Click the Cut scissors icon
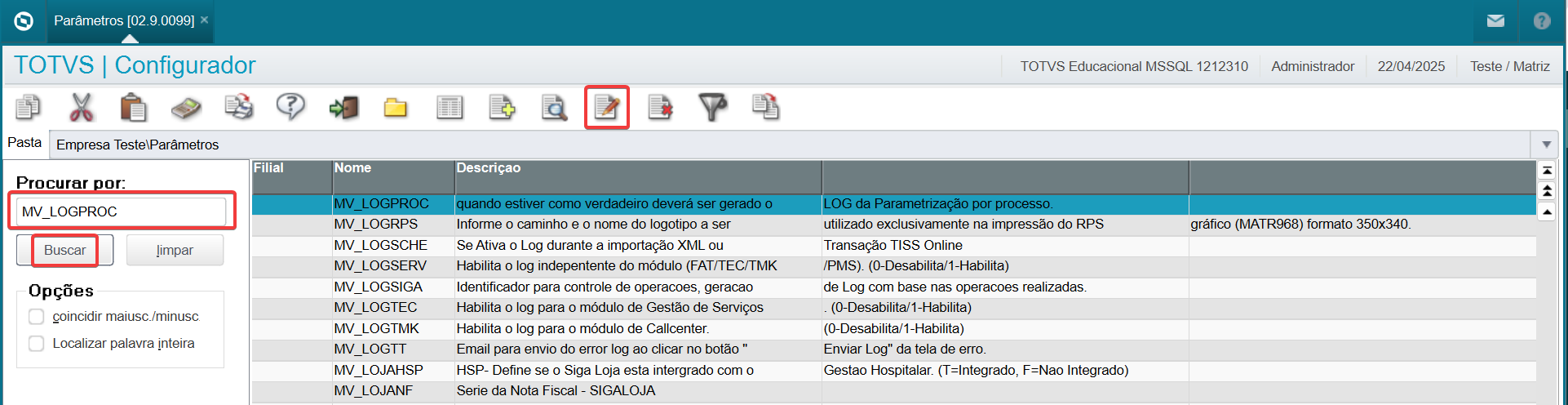The image size is (1568, 405). click(x=81, y=107)
